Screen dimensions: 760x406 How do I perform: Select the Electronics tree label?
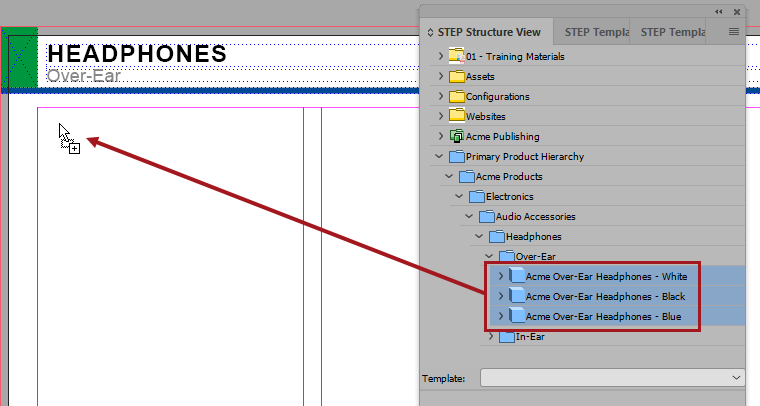(509, 197)
